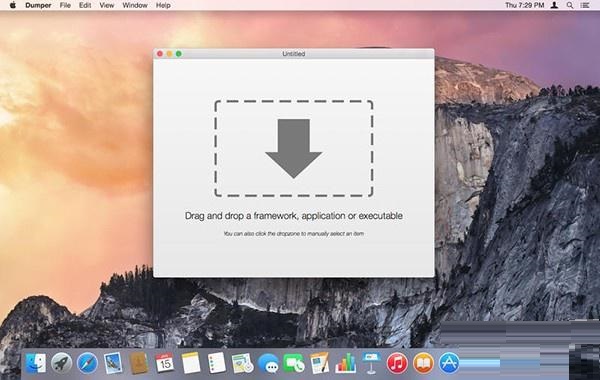600x380 pixels.
Task: Open iTunes music note in dock
Action: (x=397, y=363)
